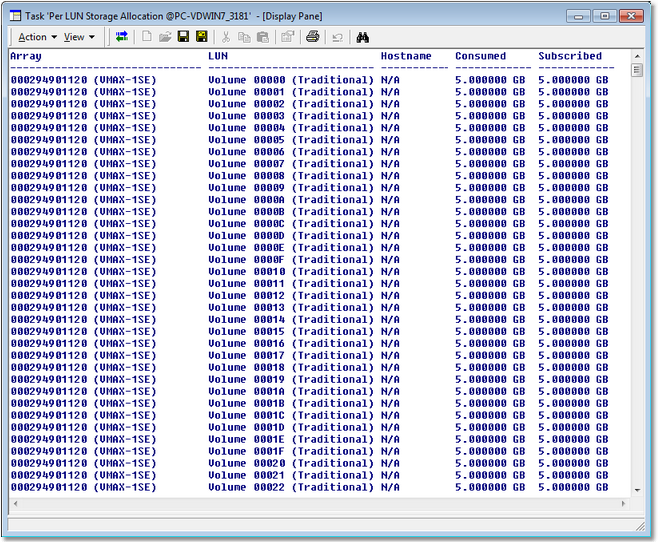
Task: Click the Undo arrow icon
Action: pos(337,37)
